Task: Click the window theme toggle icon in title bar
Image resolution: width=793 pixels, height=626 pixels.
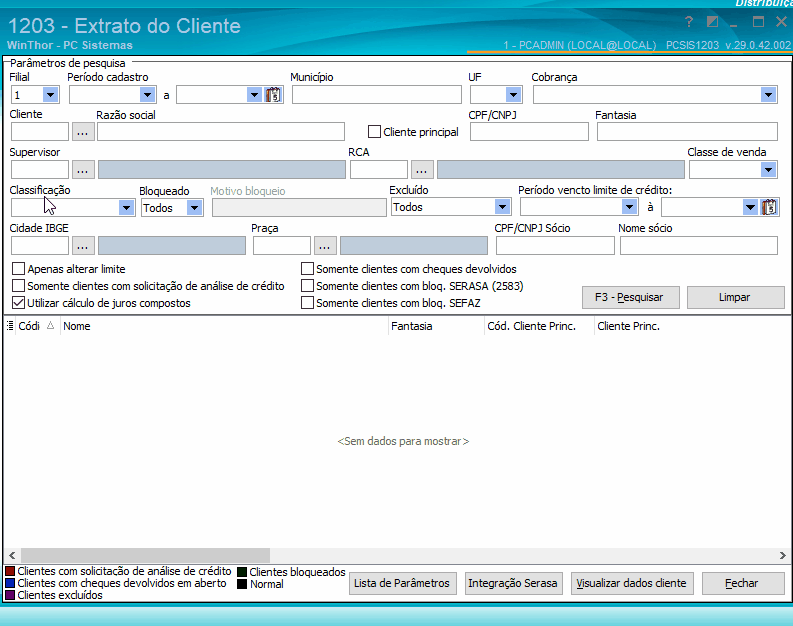Action: [x=712, y=22]
